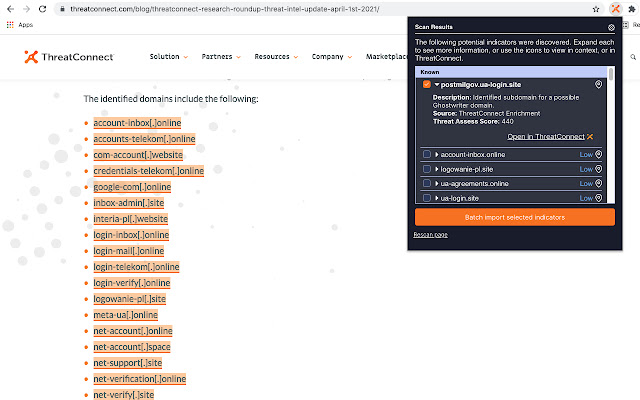Image resolution: width=640 pixels, height=400 pixels.
Task: Click the URL address bar
Action: pos(327,9)
